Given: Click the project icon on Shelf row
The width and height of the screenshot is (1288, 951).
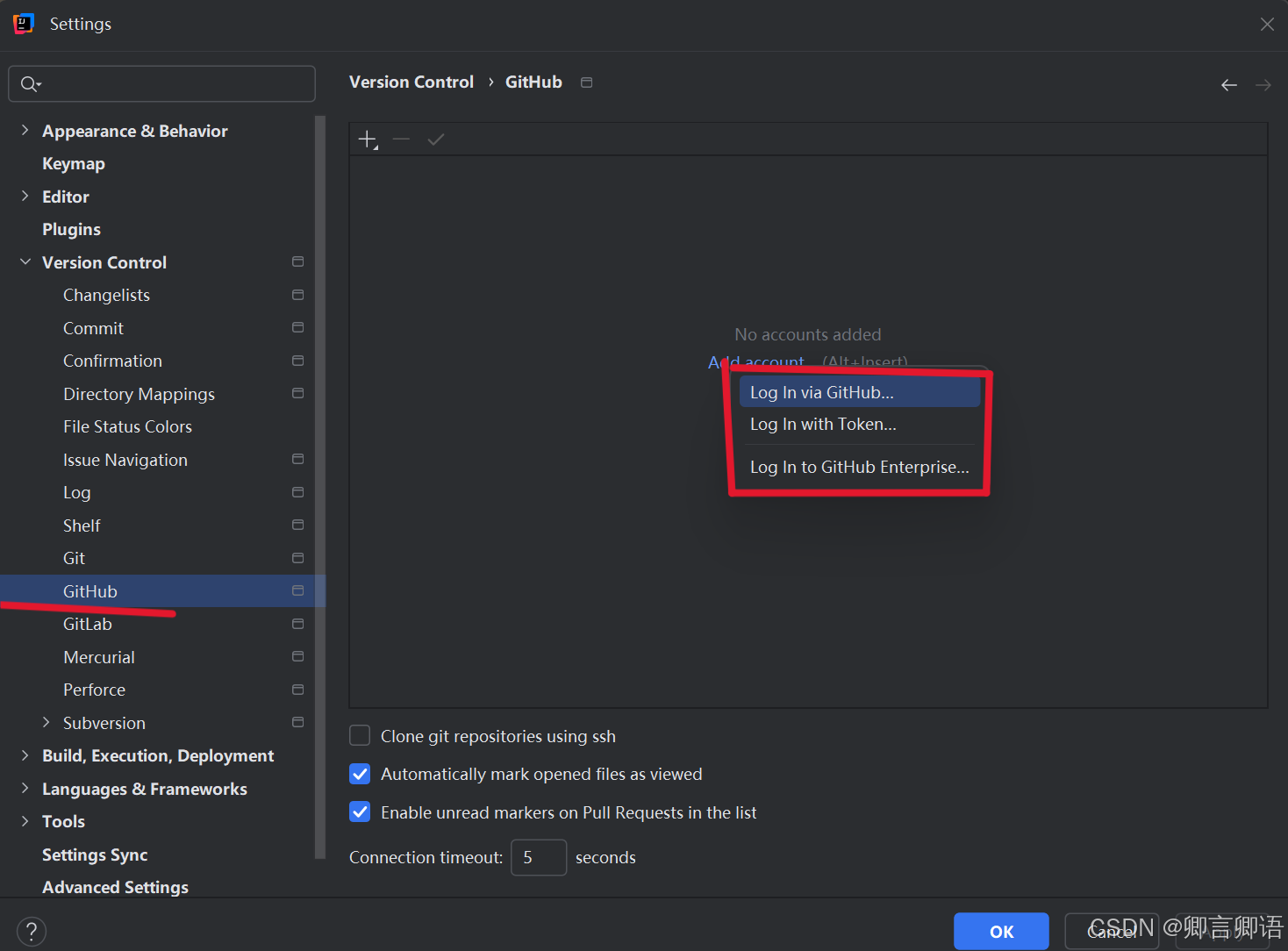Looking at the screenshot, I should tap(298, 525).
